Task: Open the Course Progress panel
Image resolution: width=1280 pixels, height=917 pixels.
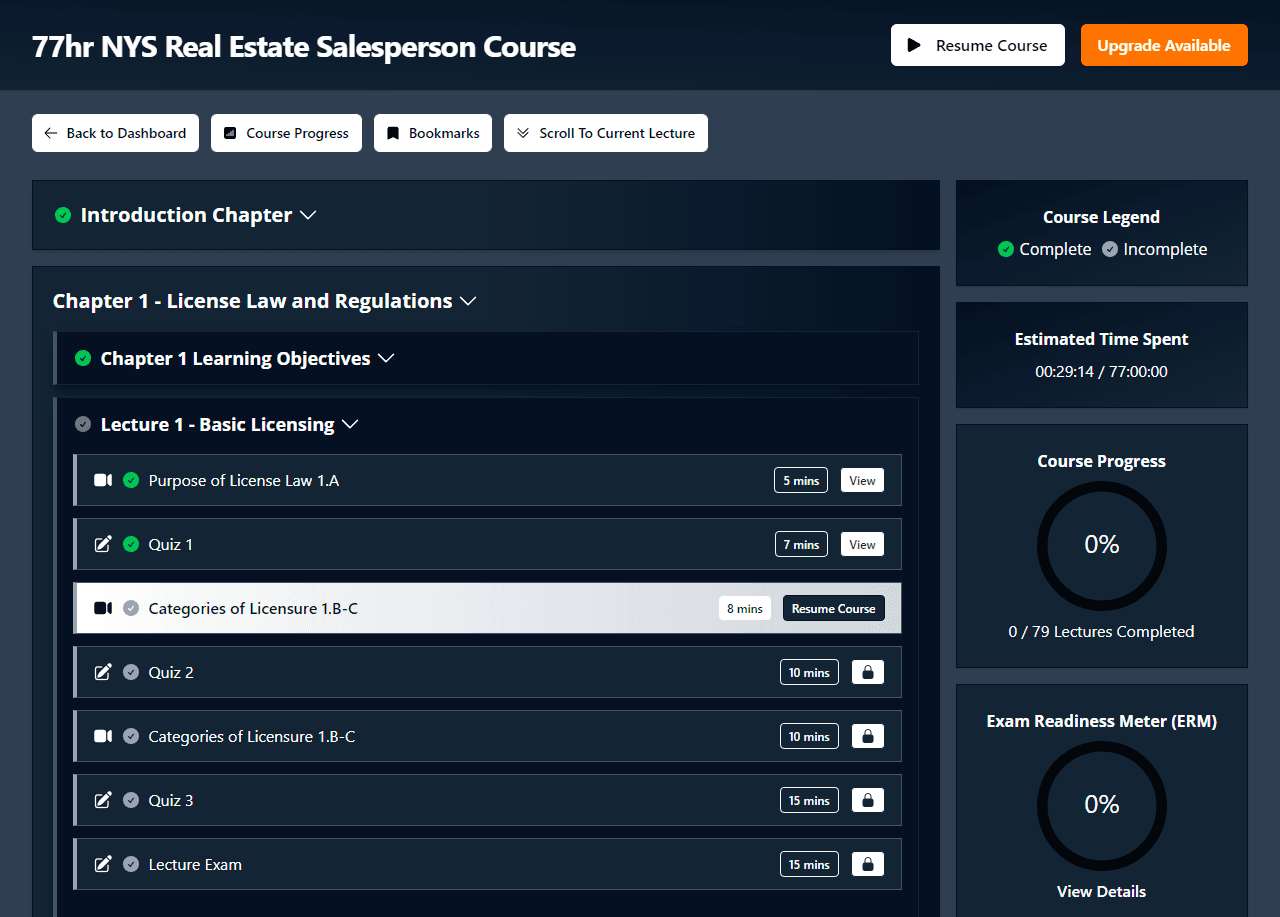Action: [x=286, y=132]
